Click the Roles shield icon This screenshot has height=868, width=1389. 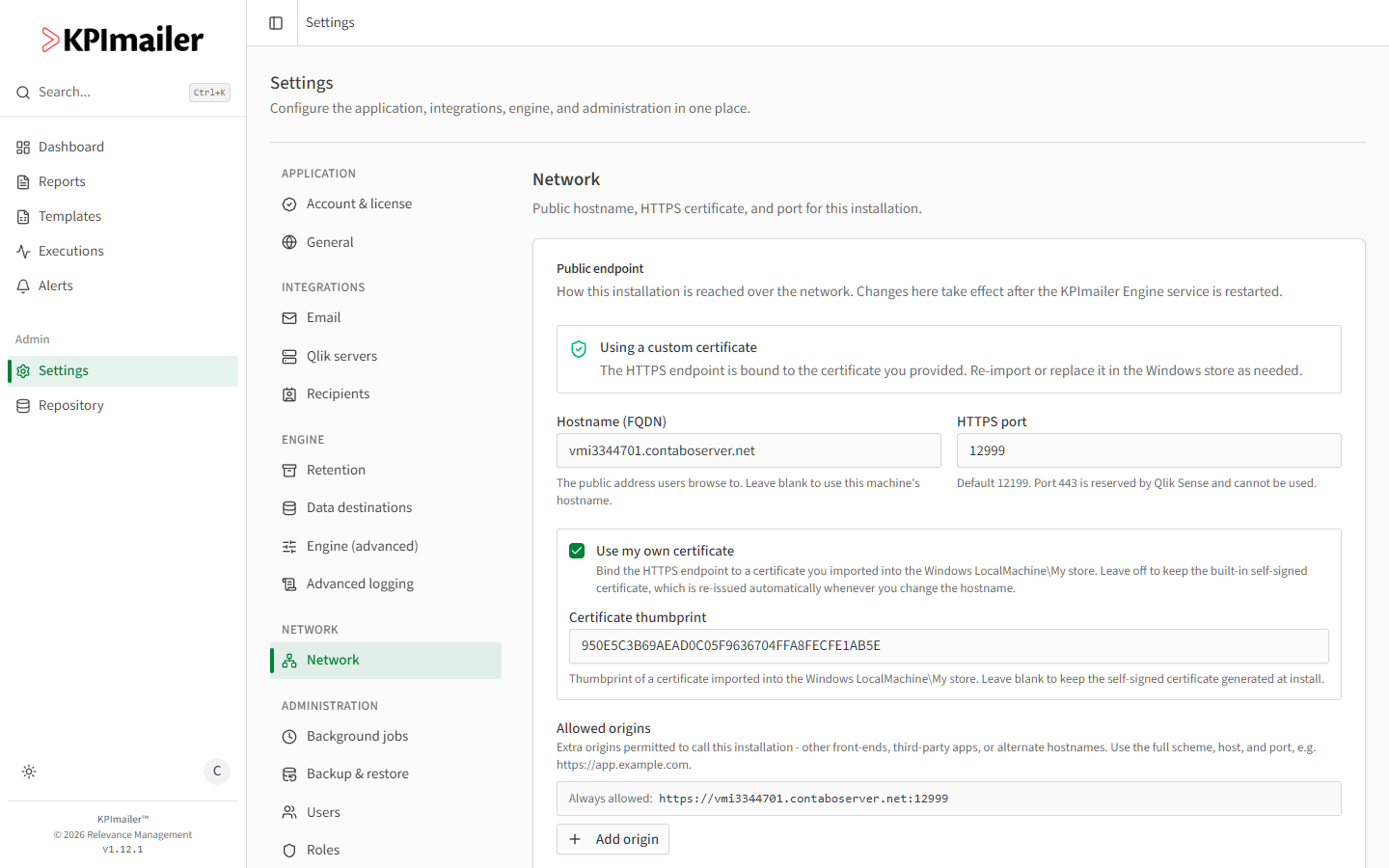point(289,851)
